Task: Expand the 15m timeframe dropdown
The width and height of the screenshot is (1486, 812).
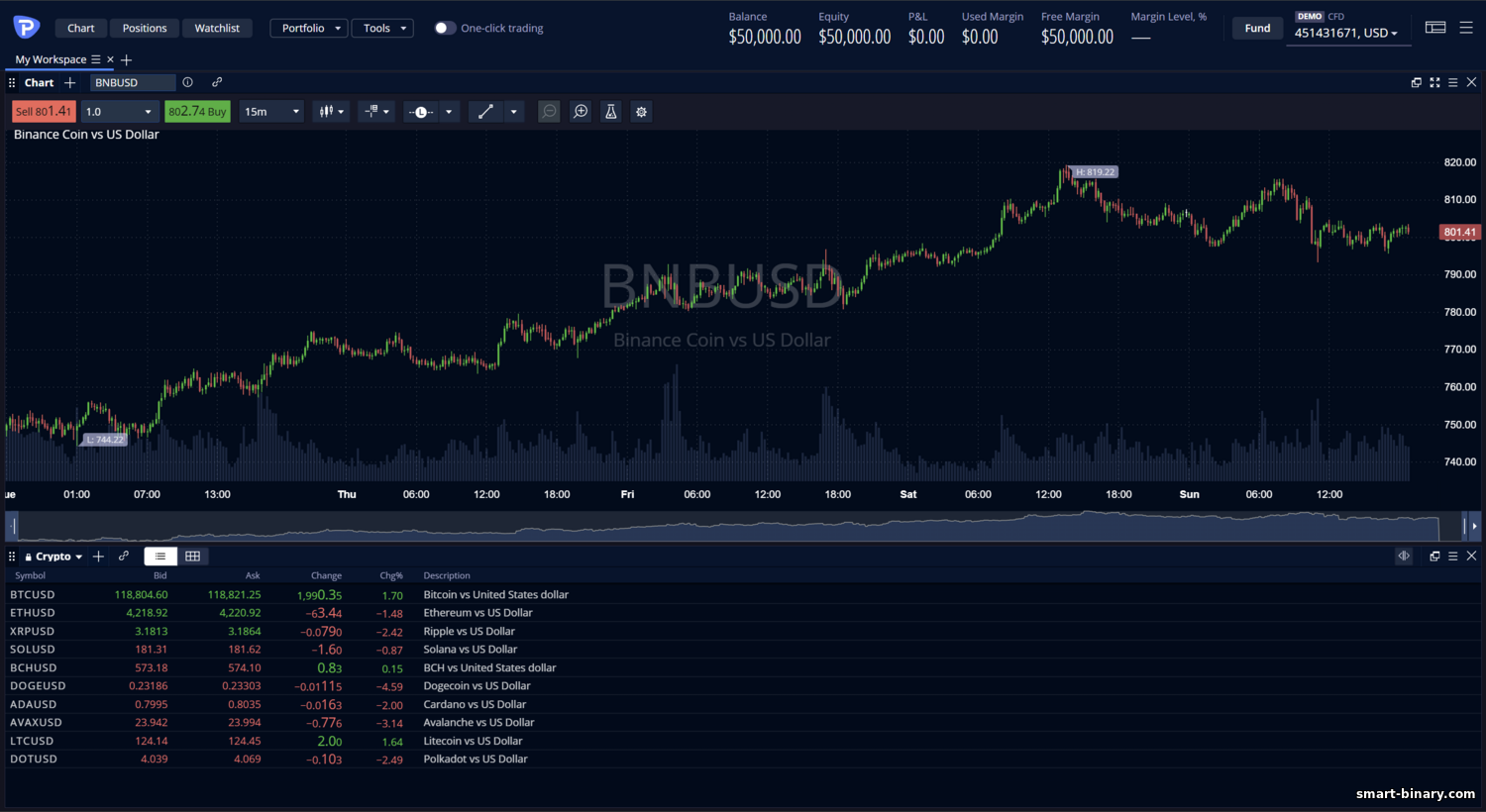Action: click(271, 112)
